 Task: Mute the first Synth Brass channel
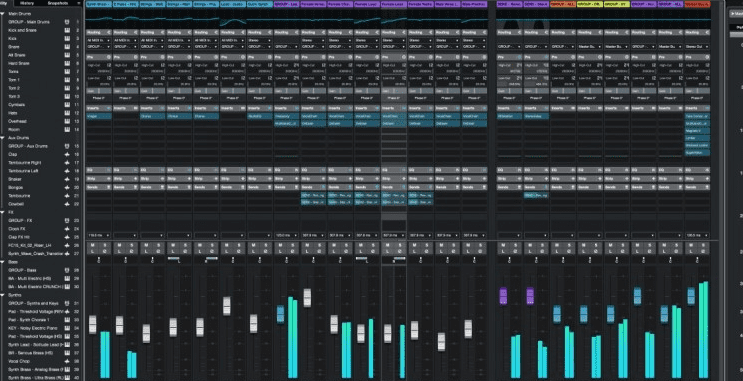93,245
